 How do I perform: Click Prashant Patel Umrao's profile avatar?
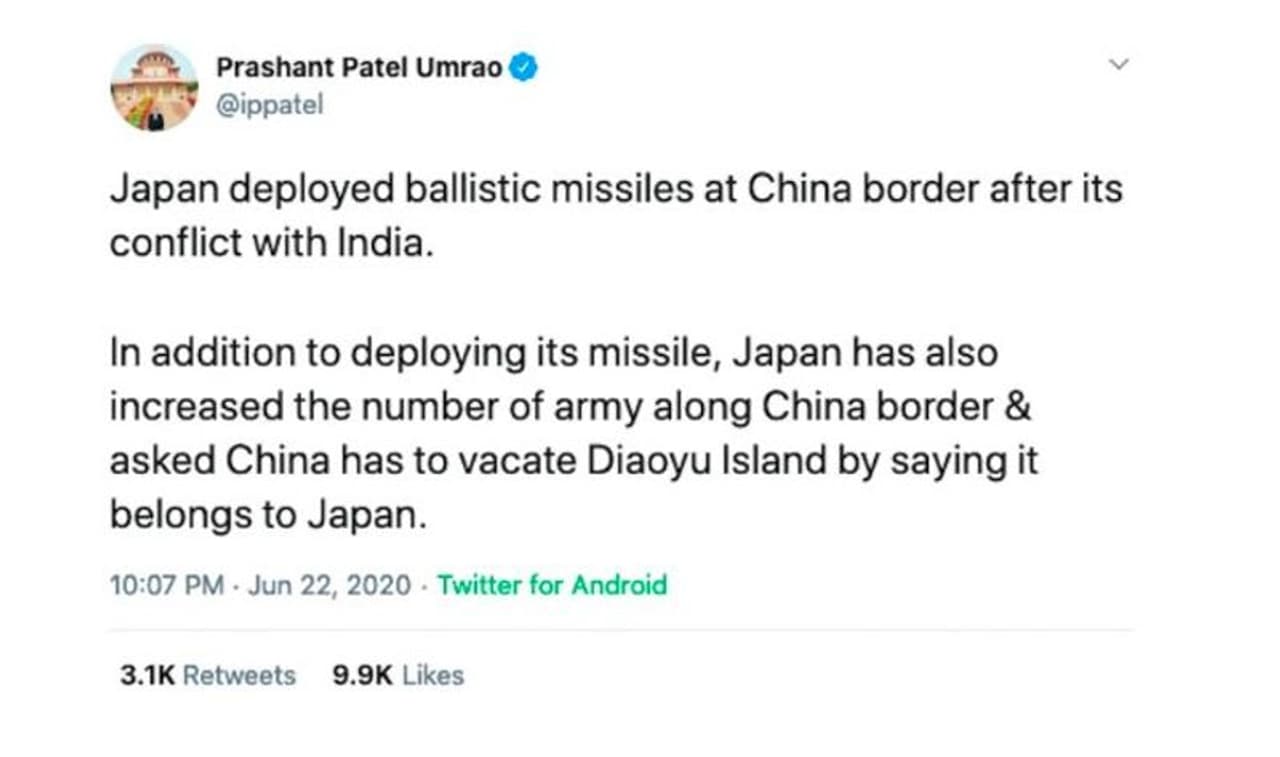(x=154, y=88)
